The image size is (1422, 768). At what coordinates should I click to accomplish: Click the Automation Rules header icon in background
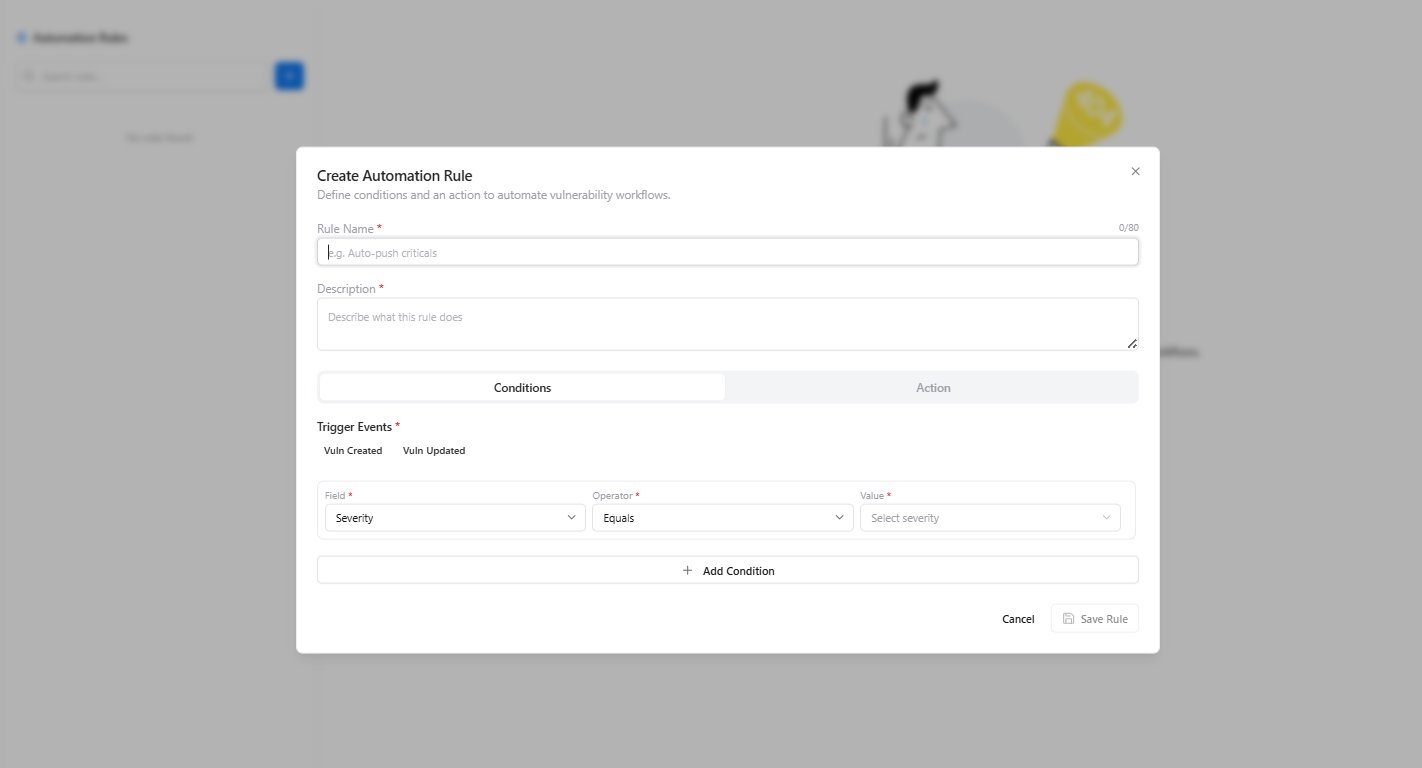[x=22, y=38]
